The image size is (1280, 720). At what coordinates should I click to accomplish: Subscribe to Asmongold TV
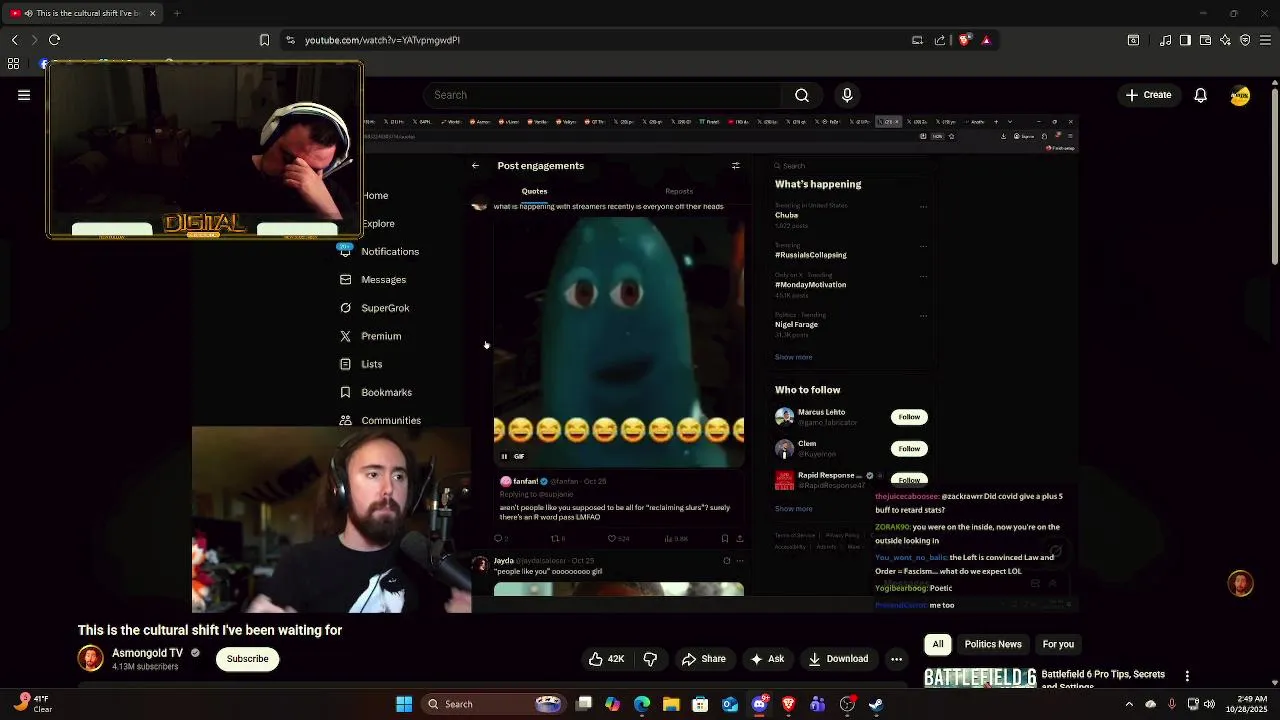(x=247, y=659)
